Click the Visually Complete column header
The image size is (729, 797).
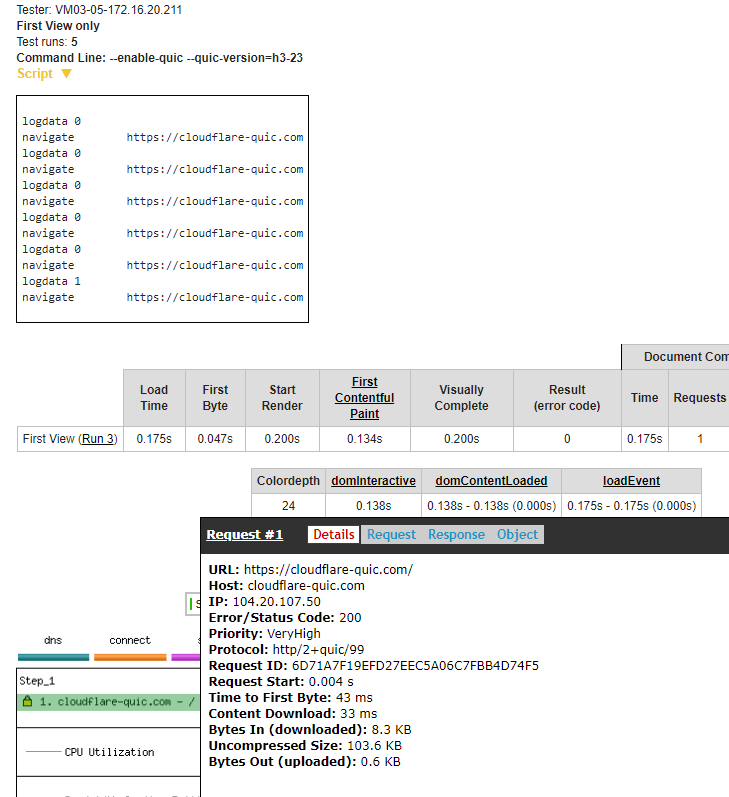tap(462, 397)
